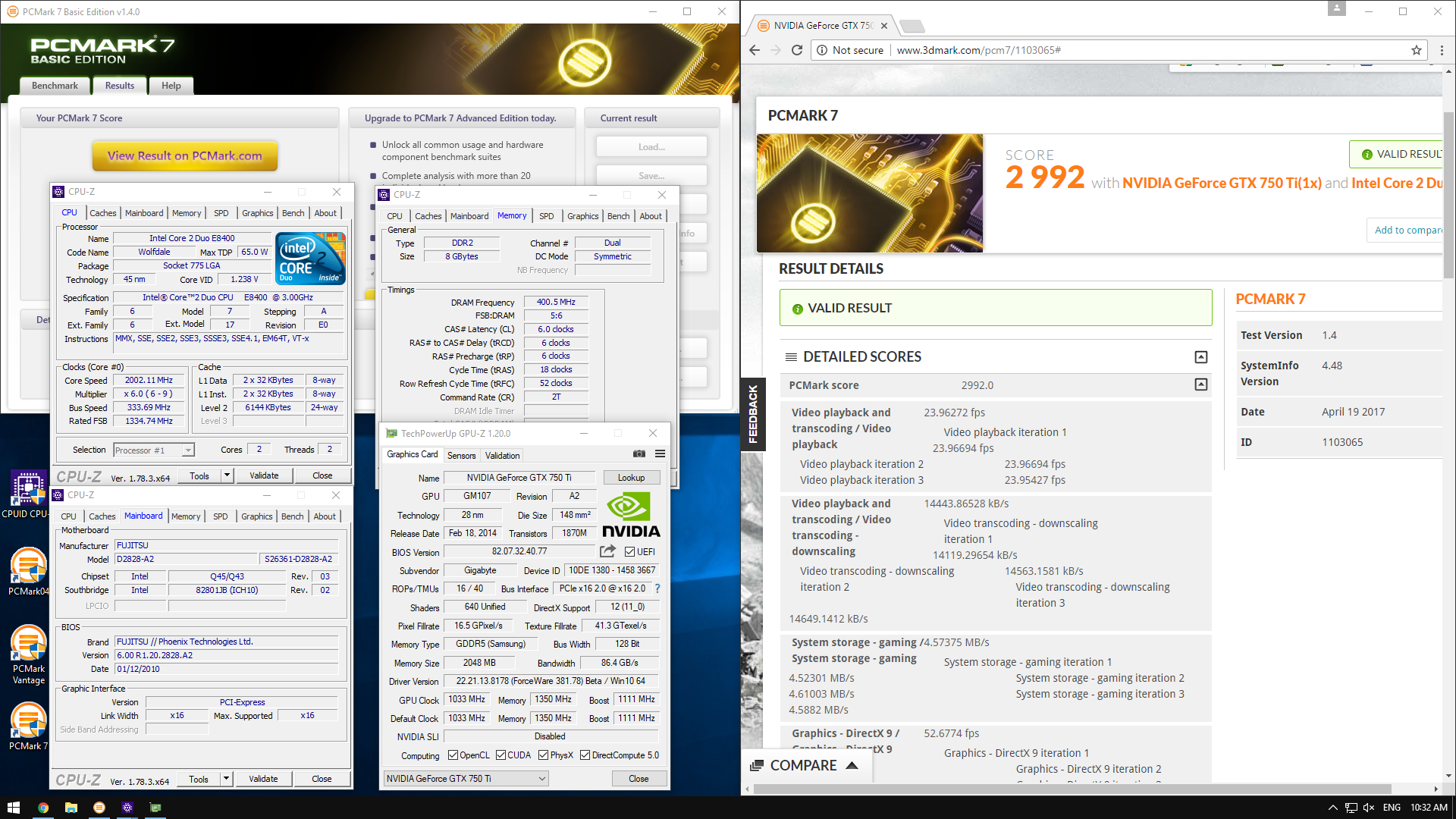Click the GPU-Z icon in the taskbar
The image size is (1456, 819).
click(x=155, y=808)
